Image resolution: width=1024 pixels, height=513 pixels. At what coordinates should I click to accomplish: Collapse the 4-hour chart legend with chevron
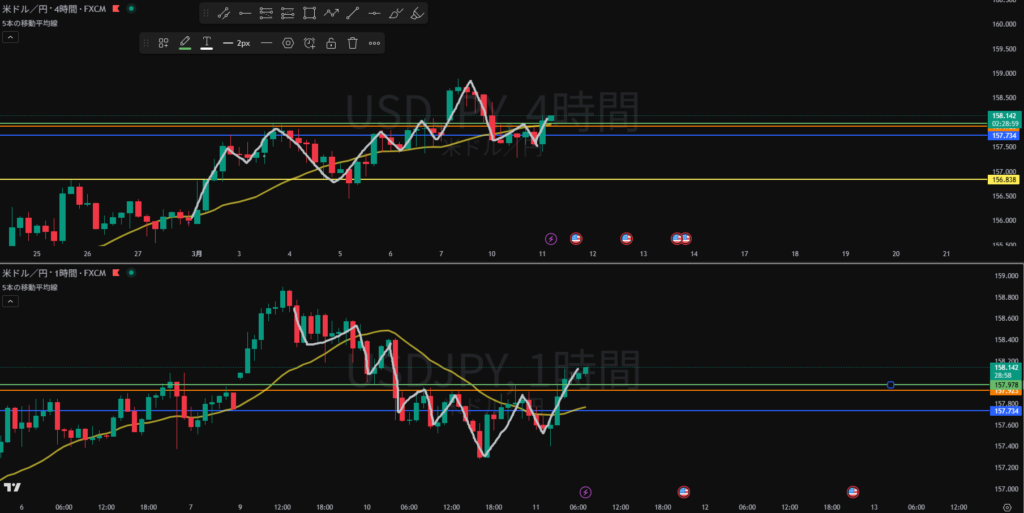click(10, 36)
